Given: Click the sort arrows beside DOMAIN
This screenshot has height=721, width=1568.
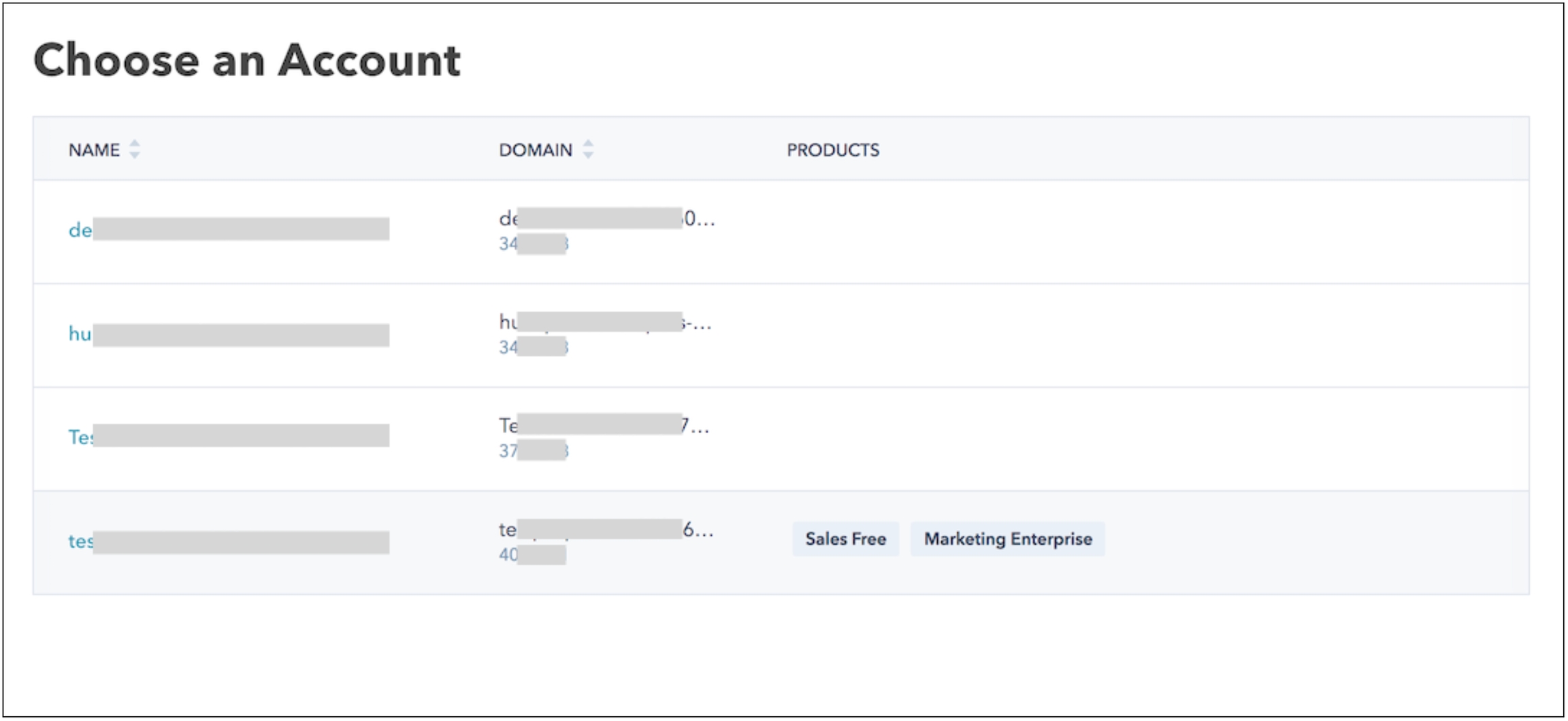Looking at the screenshot, I should click(x=588, y=150).
